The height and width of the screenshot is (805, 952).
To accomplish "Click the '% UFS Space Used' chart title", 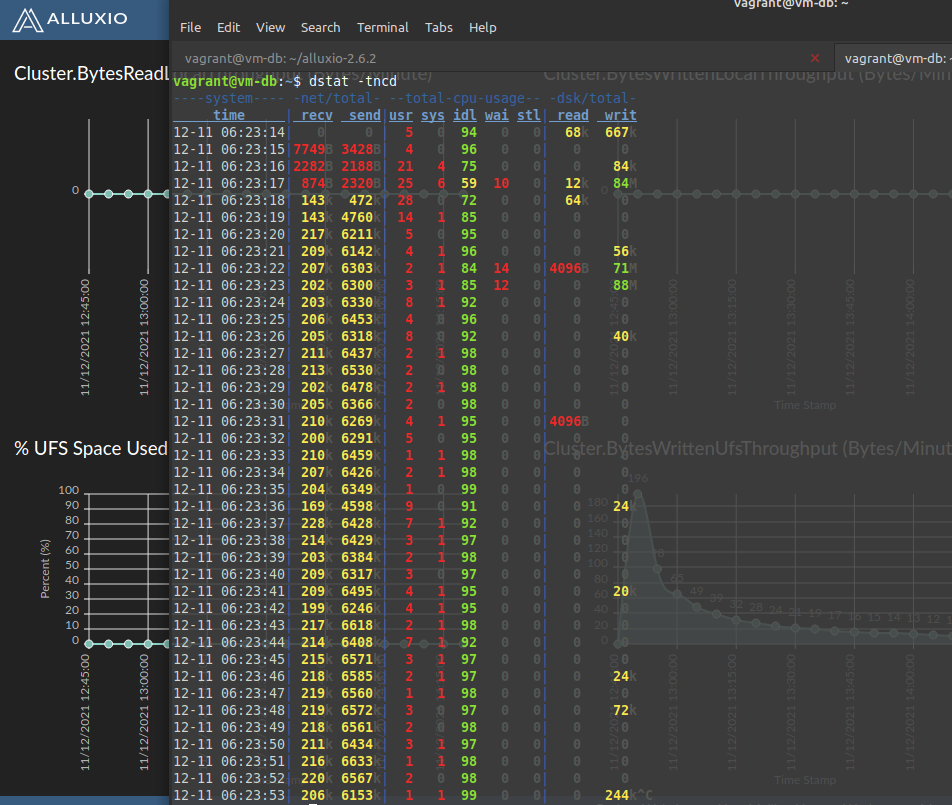I will 91,449.
